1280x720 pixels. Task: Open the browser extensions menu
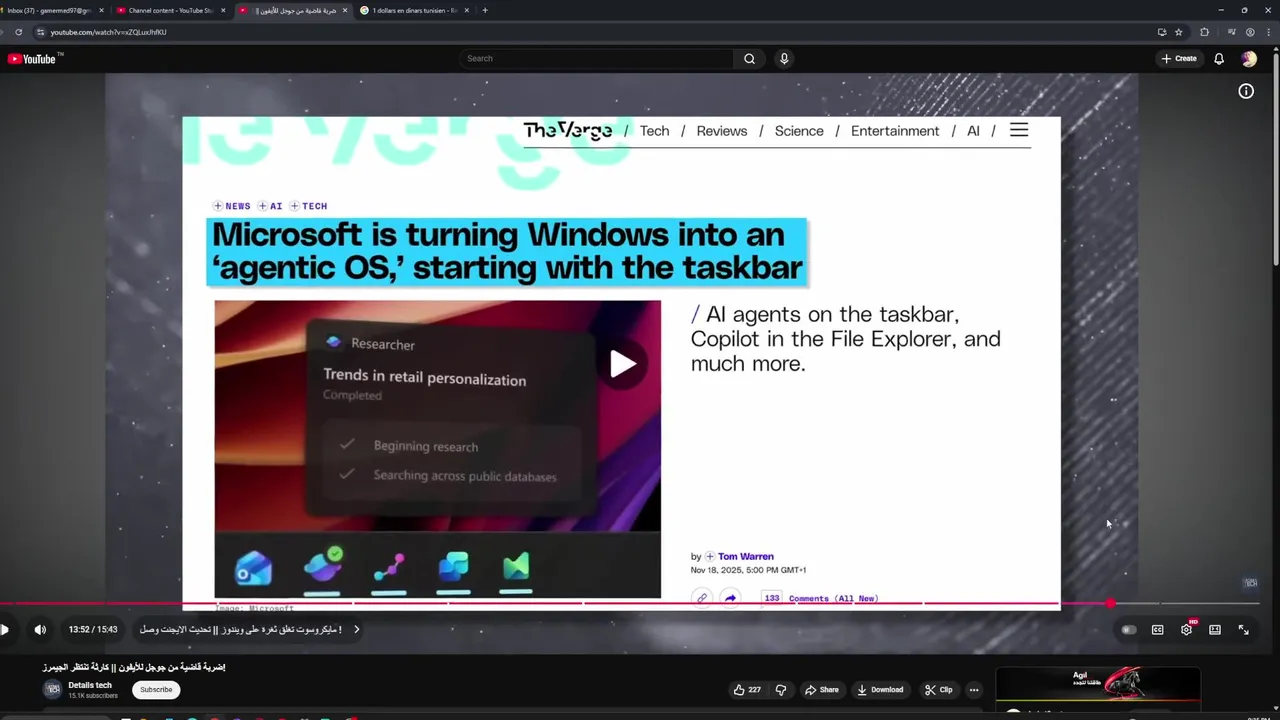pos(1204,32)
